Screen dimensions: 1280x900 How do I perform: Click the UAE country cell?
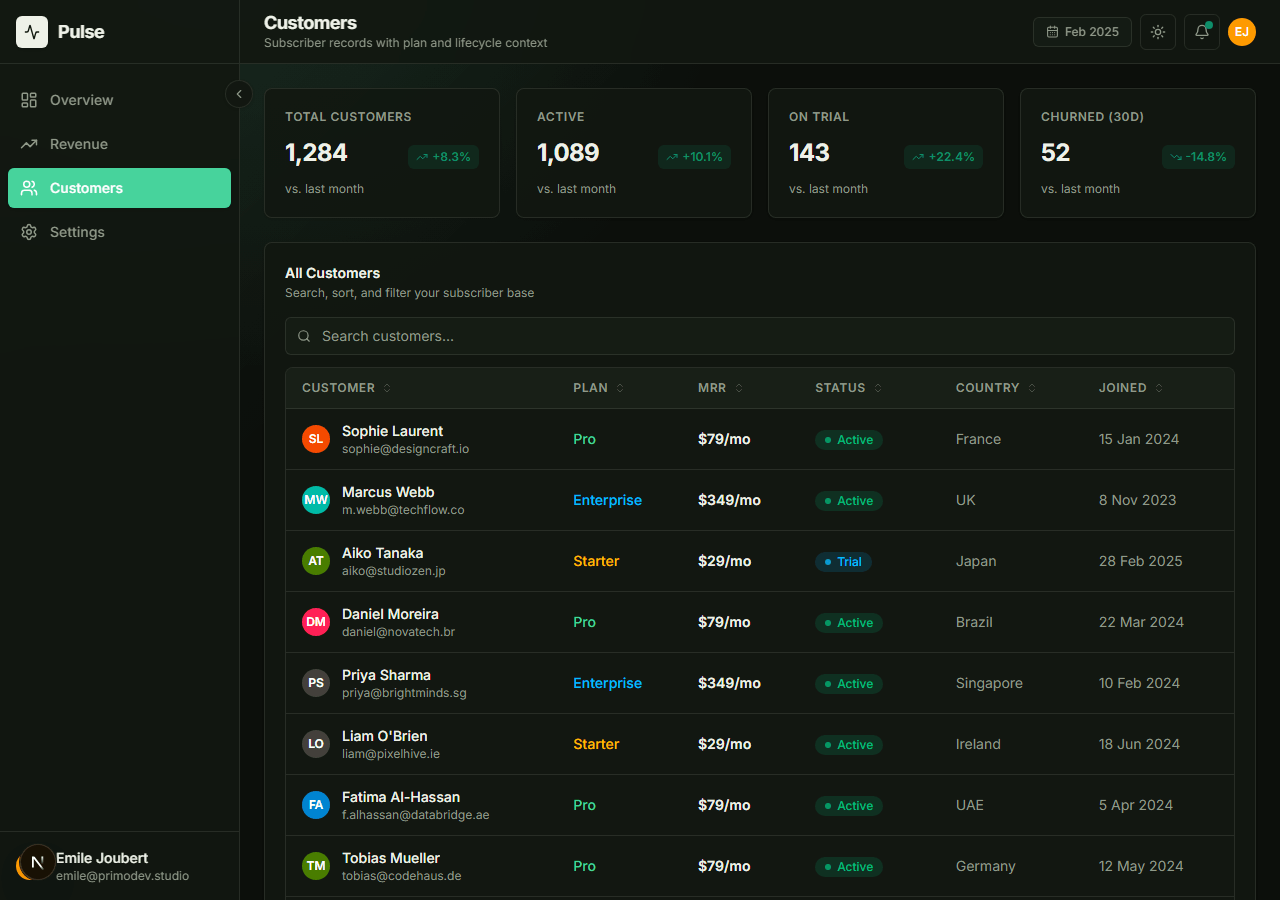tap(970, 805)
